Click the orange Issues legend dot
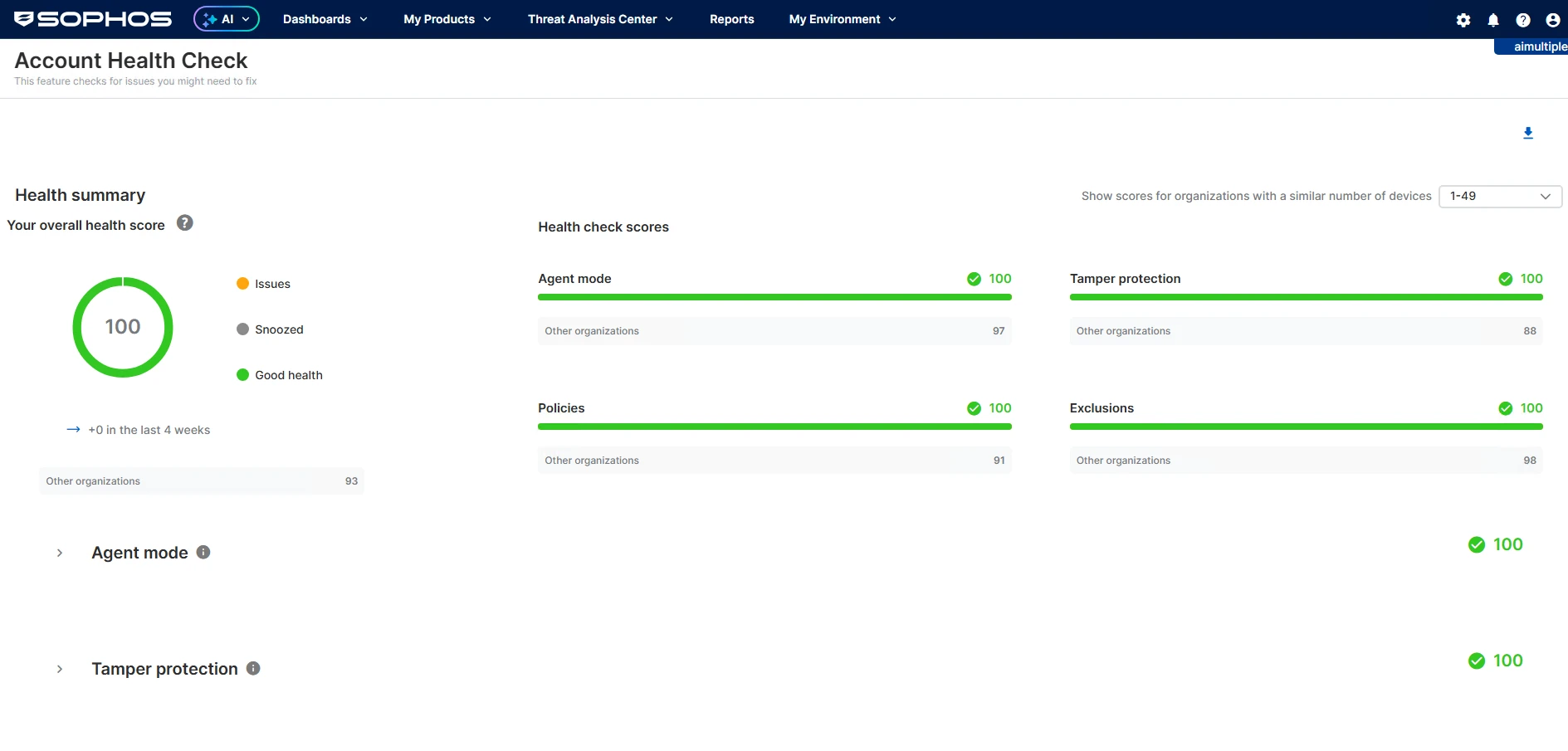The height and width of the screenshot is (751, 1568). pyautogui.click(x=243, y=283)
